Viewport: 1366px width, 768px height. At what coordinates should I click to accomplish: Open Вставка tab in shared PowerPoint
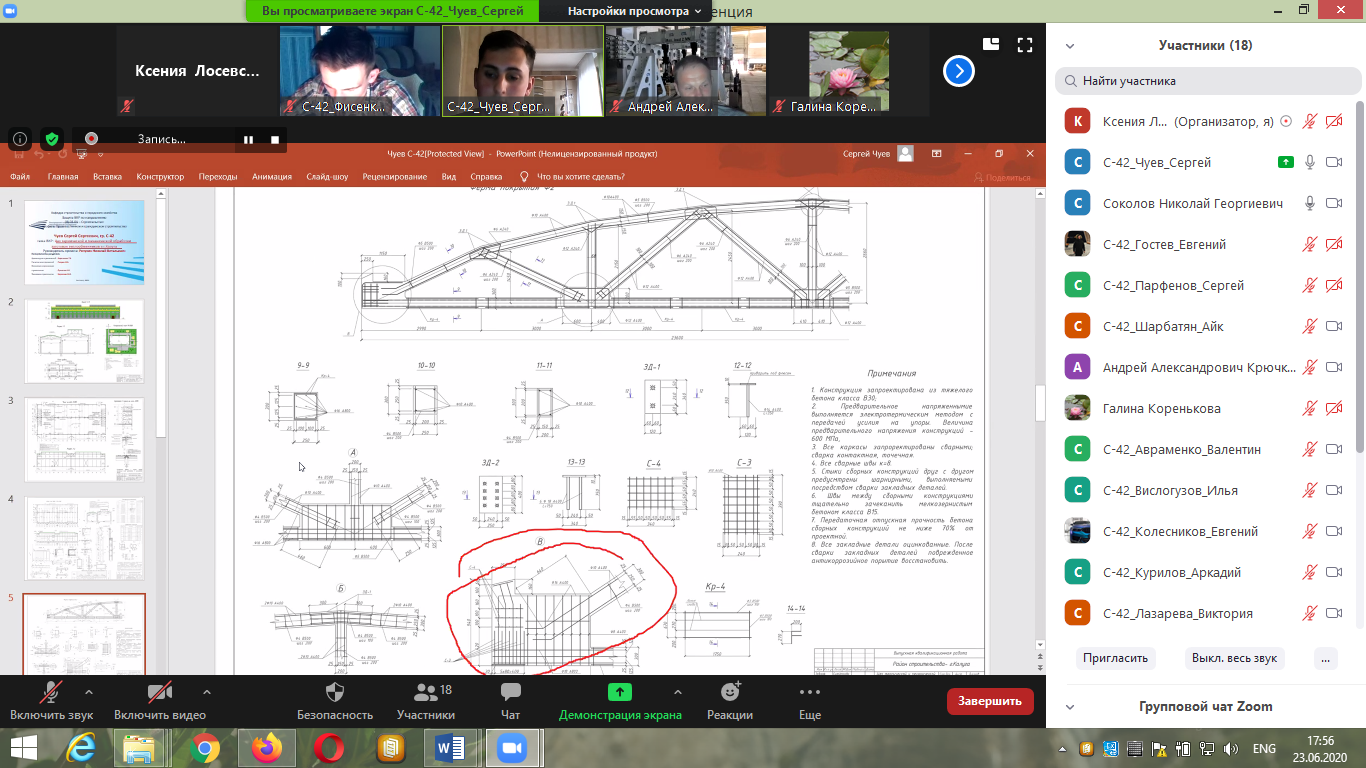pyautogui.click(x=107, y=177)
